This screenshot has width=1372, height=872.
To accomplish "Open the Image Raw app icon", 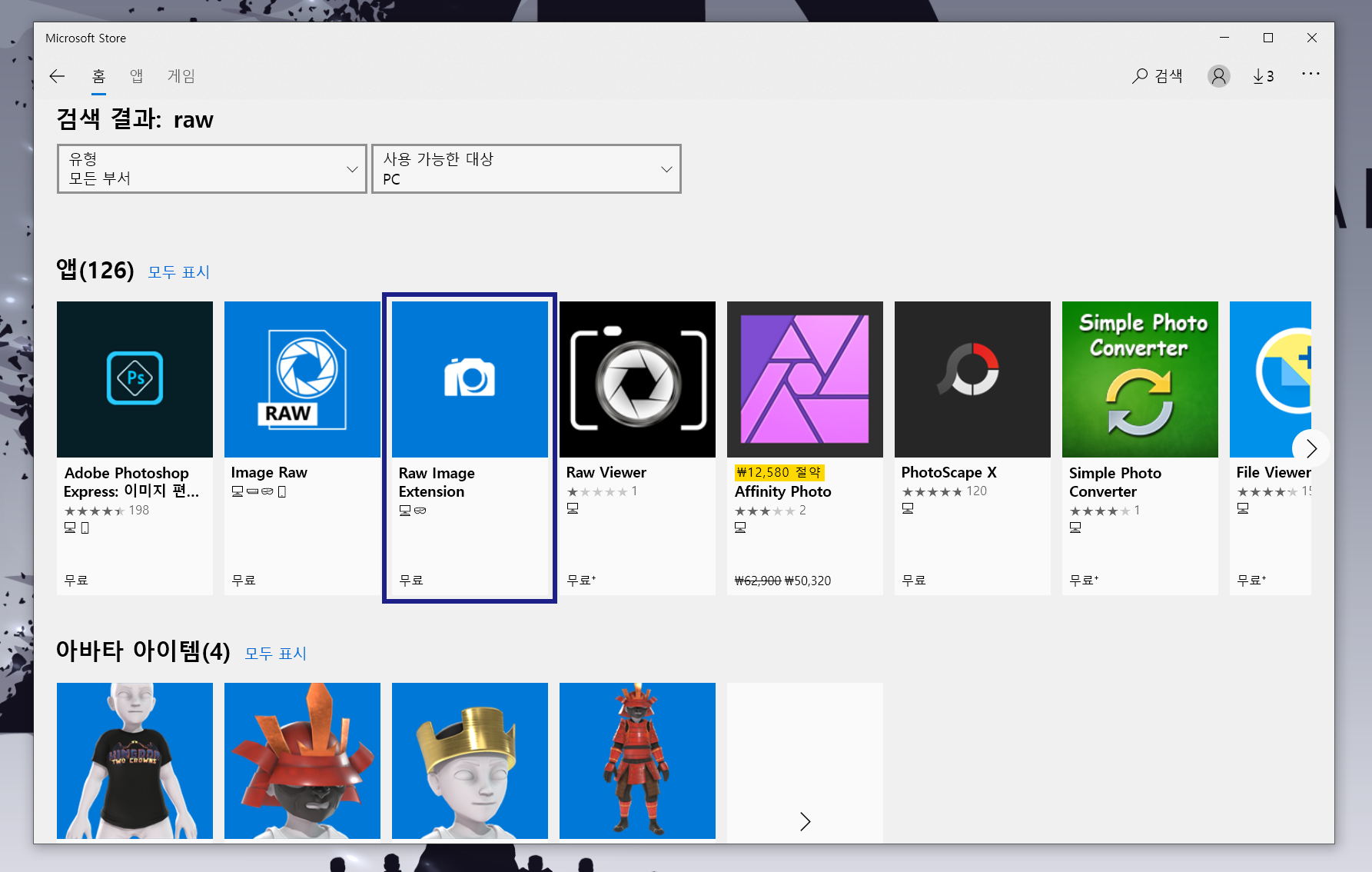I will (x=302, y=379).
